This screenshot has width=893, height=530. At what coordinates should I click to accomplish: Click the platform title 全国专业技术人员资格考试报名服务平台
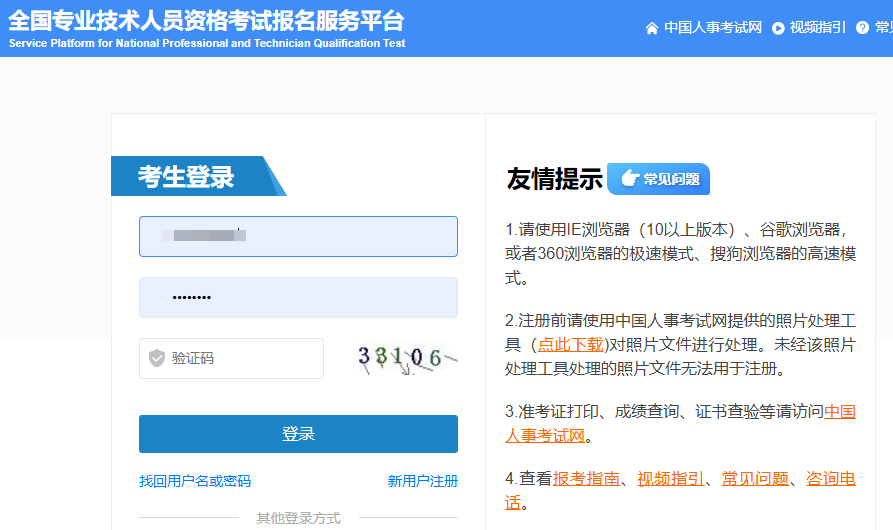pyautogui.click(x=206, y=20)
